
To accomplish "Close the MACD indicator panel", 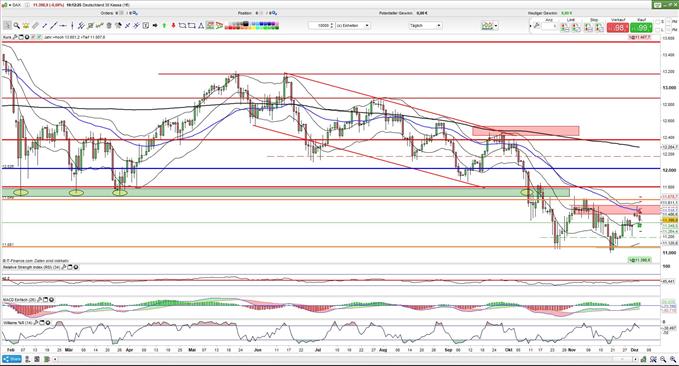I will [x=52, y=300].
